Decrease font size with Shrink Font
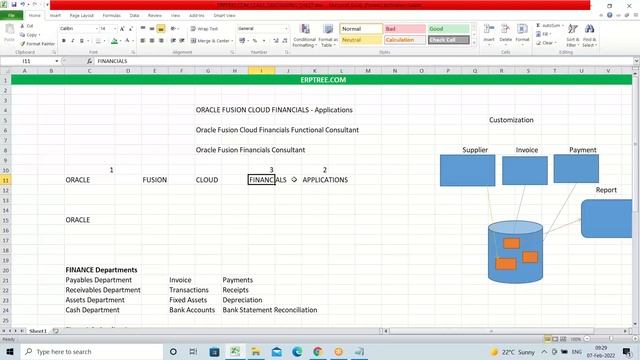The width and height of the screenshot is (640, 360). tap(131, 29)
